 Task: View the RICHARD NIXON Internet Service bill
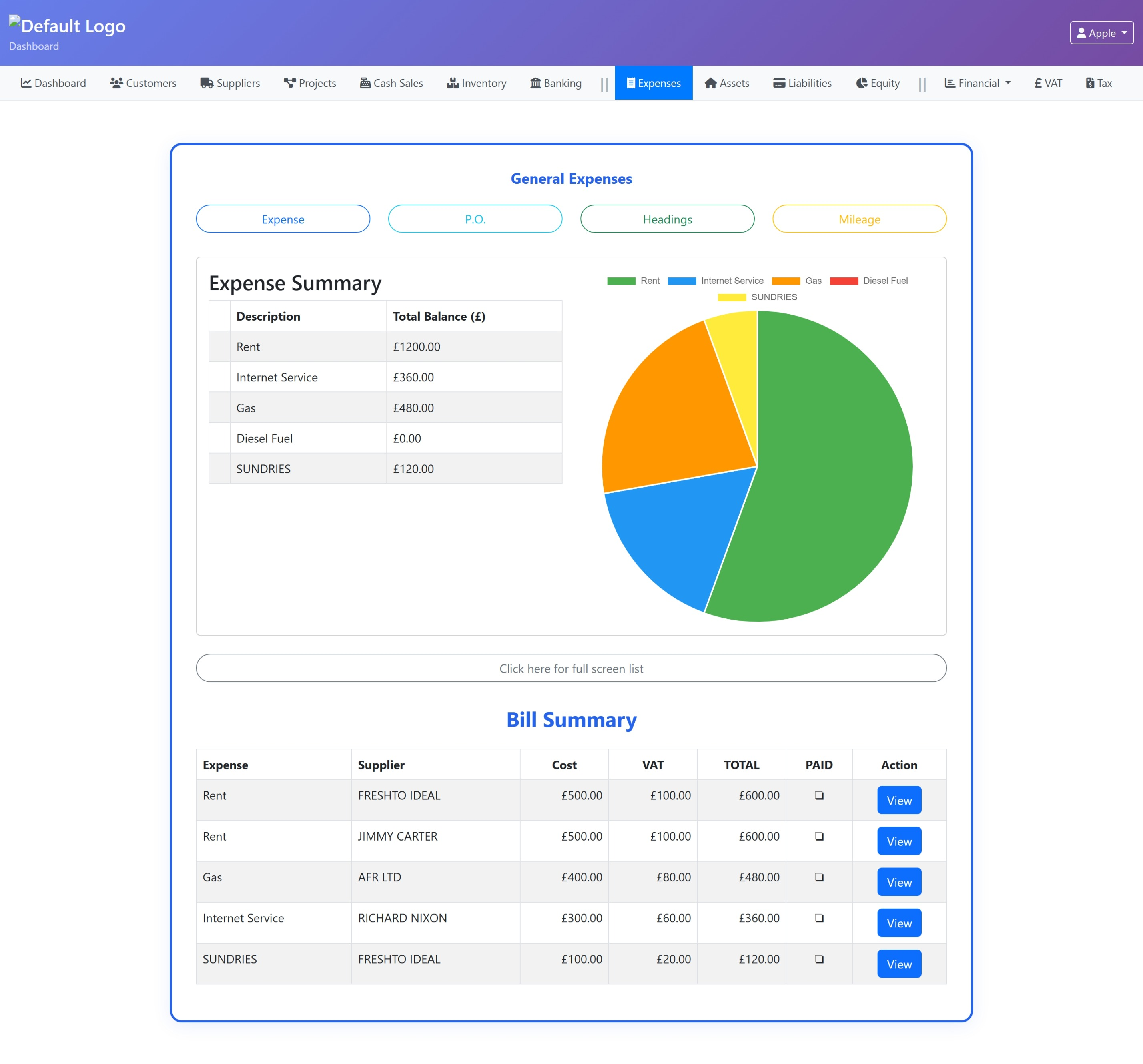tap(899, 923)
